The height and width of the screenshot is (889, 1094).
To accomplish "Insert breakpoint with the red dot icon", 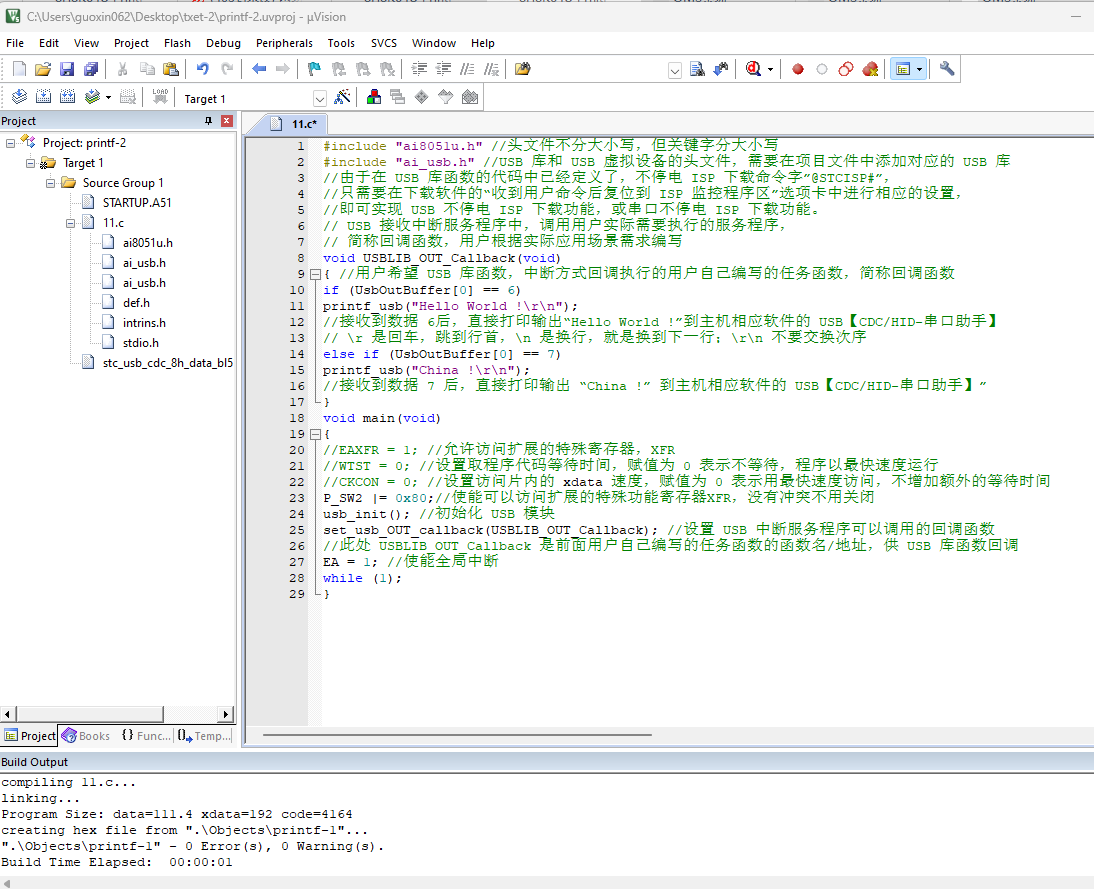I will point(797,69).
